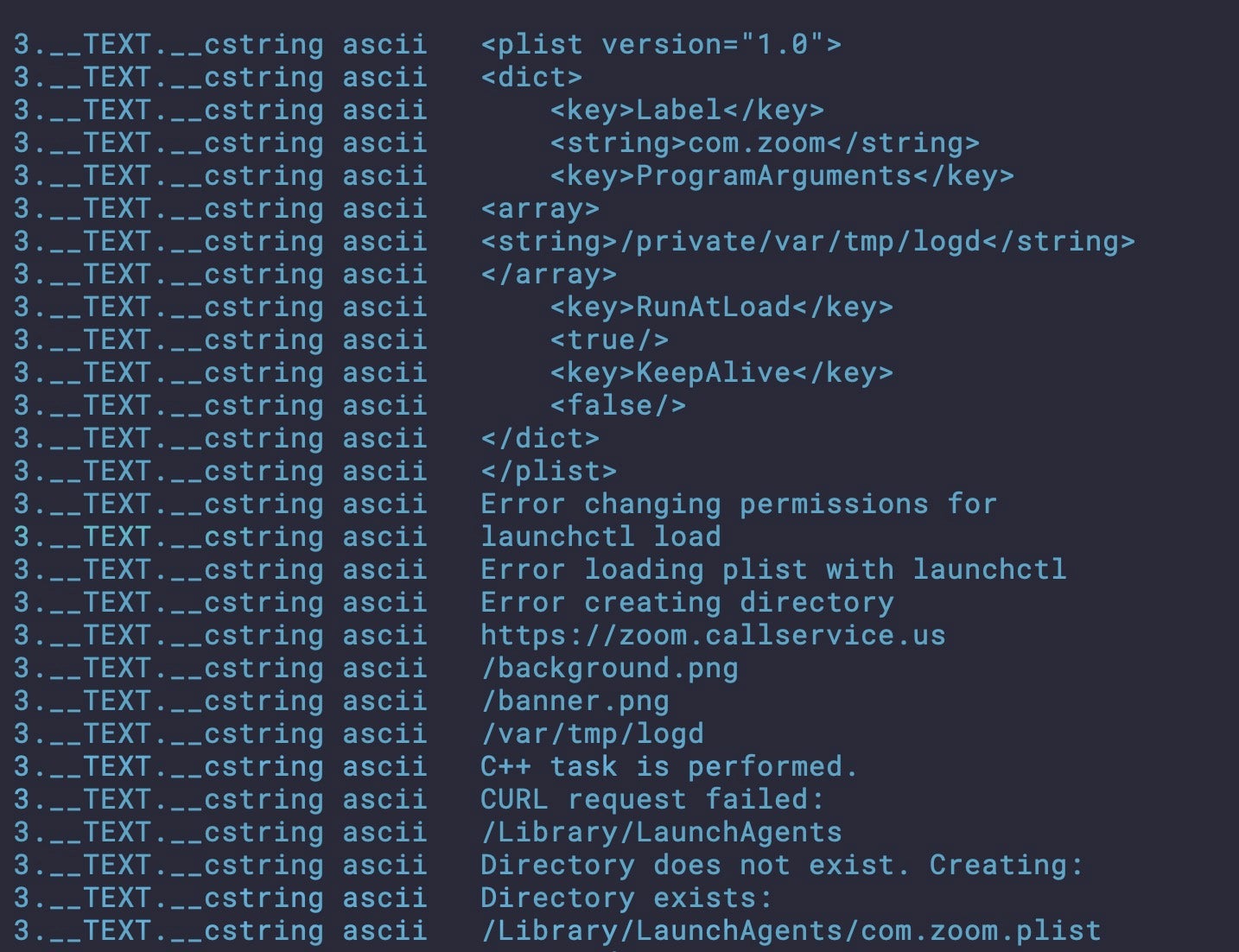Image resolution: width=1239 pixels, height=952 pixels.
Task: Select the RunAtLoad key line
Action: coord(721,308)
